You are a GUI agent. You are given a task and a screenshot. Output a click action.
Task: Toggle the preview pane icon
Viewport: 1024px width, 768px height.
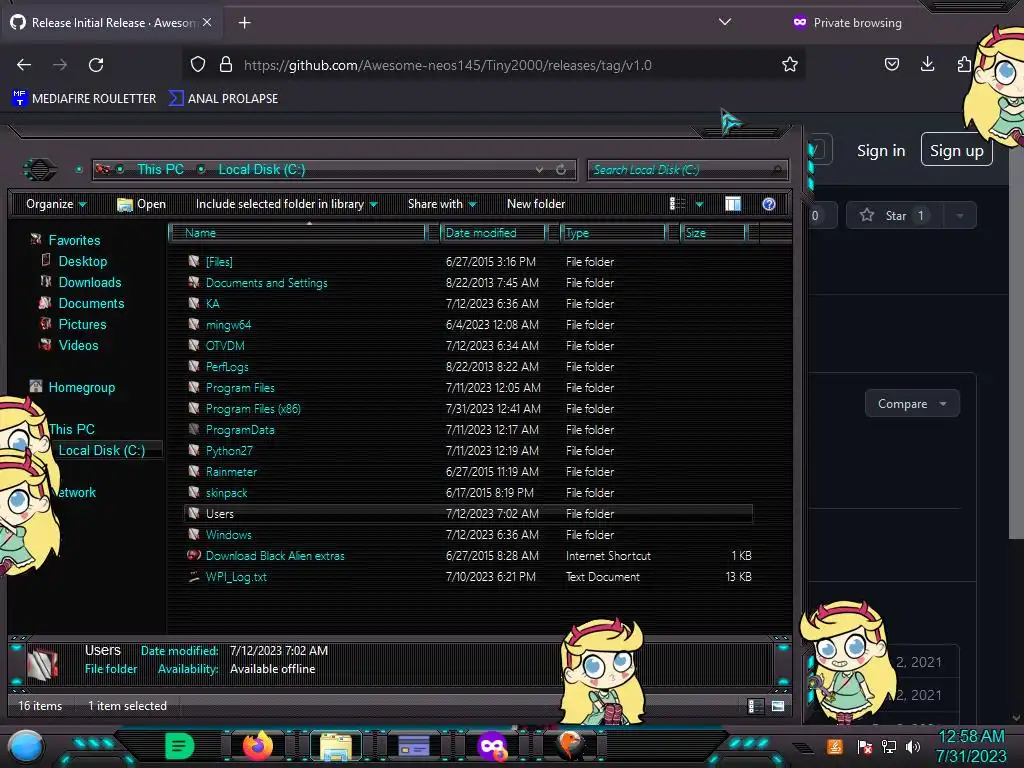[733, 204]
